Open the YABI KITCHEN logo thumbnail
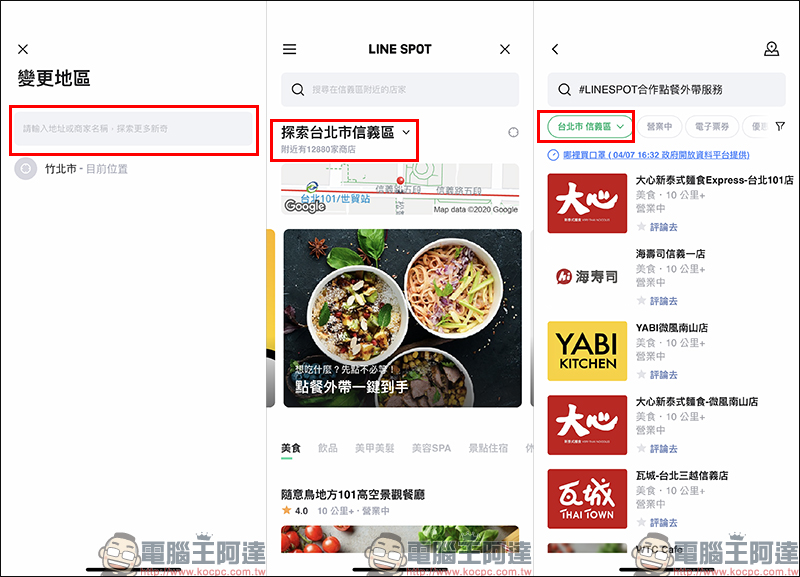This screenshot has width=800, height=577. click(x=587, y=351)
